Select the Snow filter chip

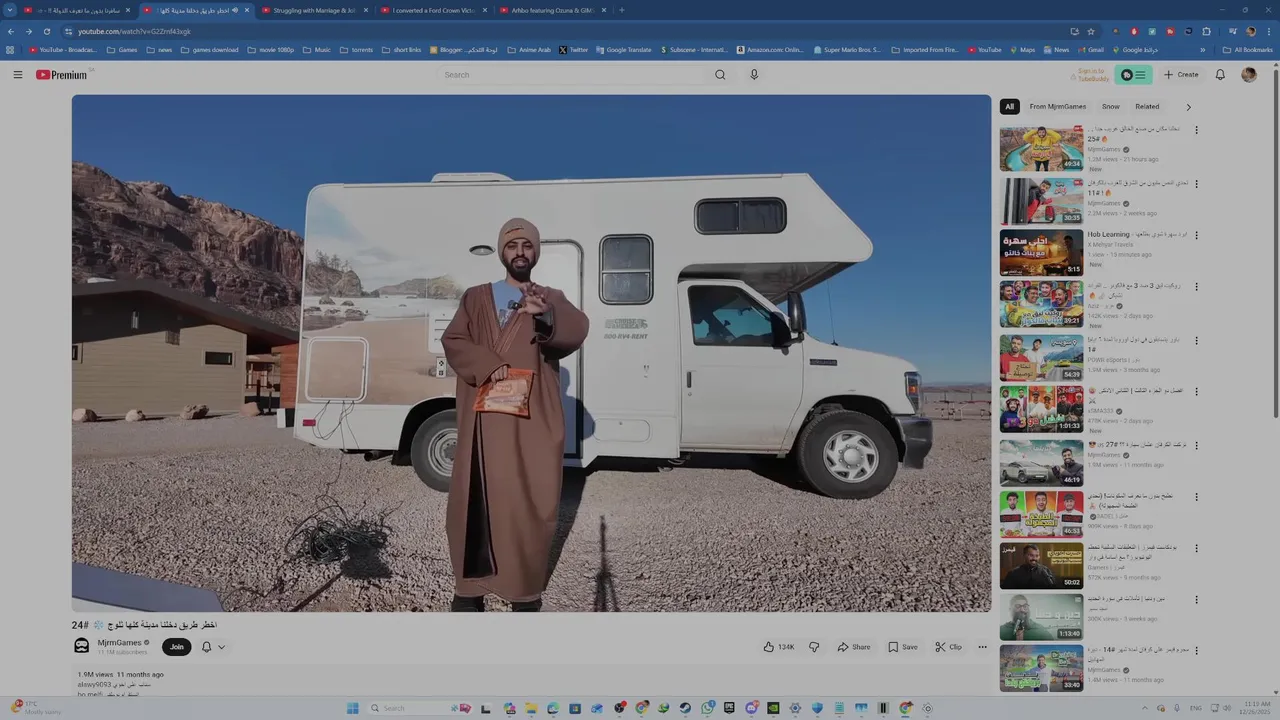coord(1111,107)
